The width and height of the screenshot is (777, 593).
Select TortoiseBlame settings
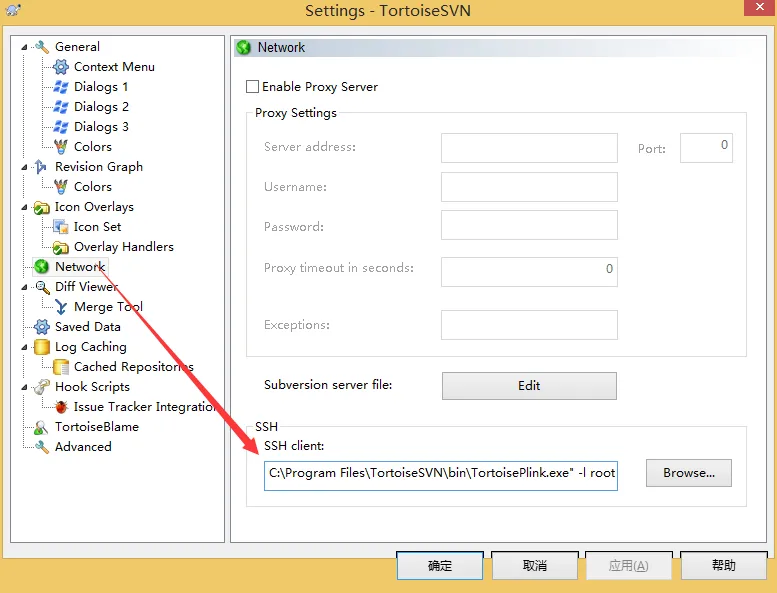coord(97,427)
